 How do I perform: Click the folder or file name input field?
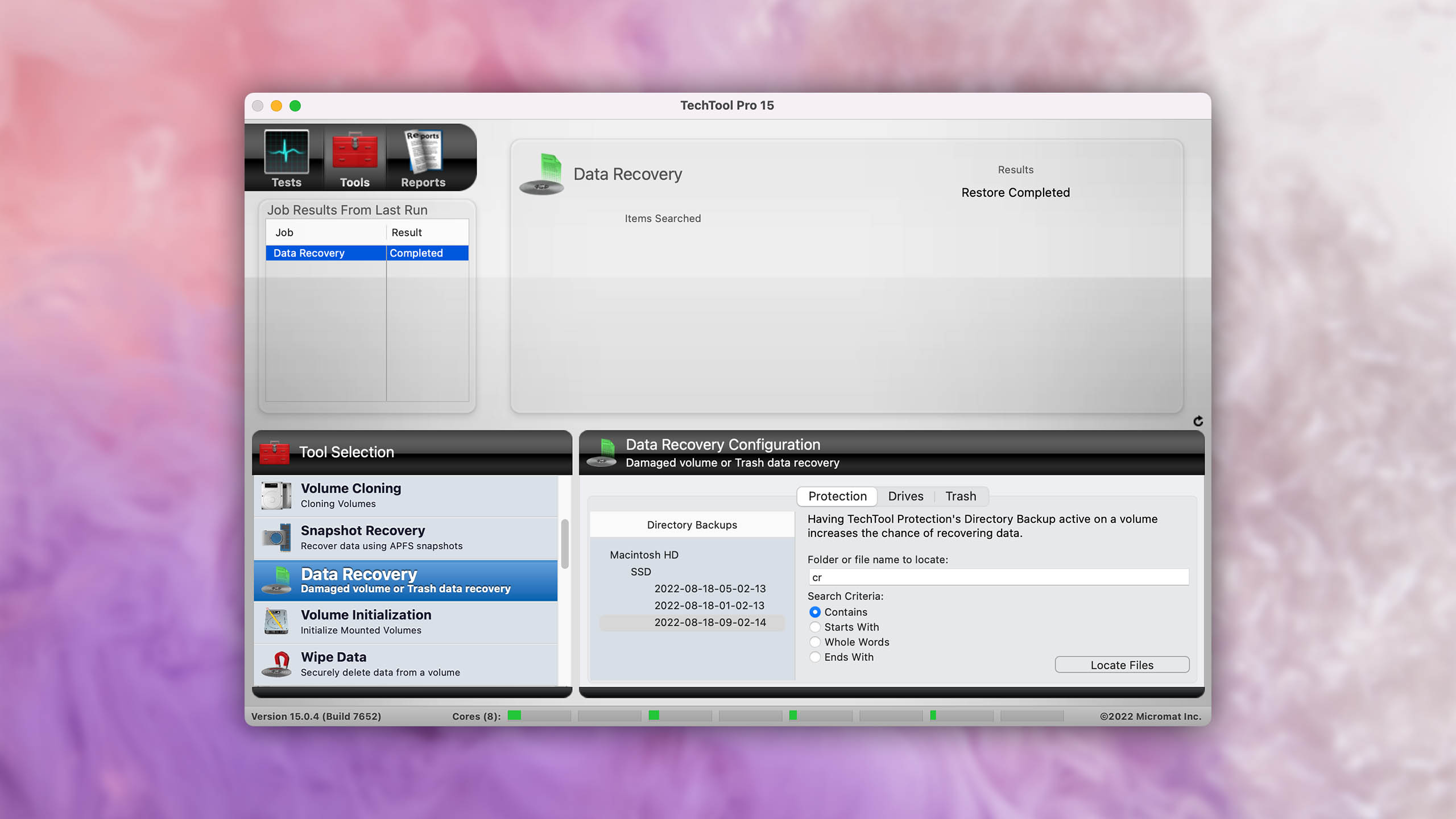click(999, 577)
